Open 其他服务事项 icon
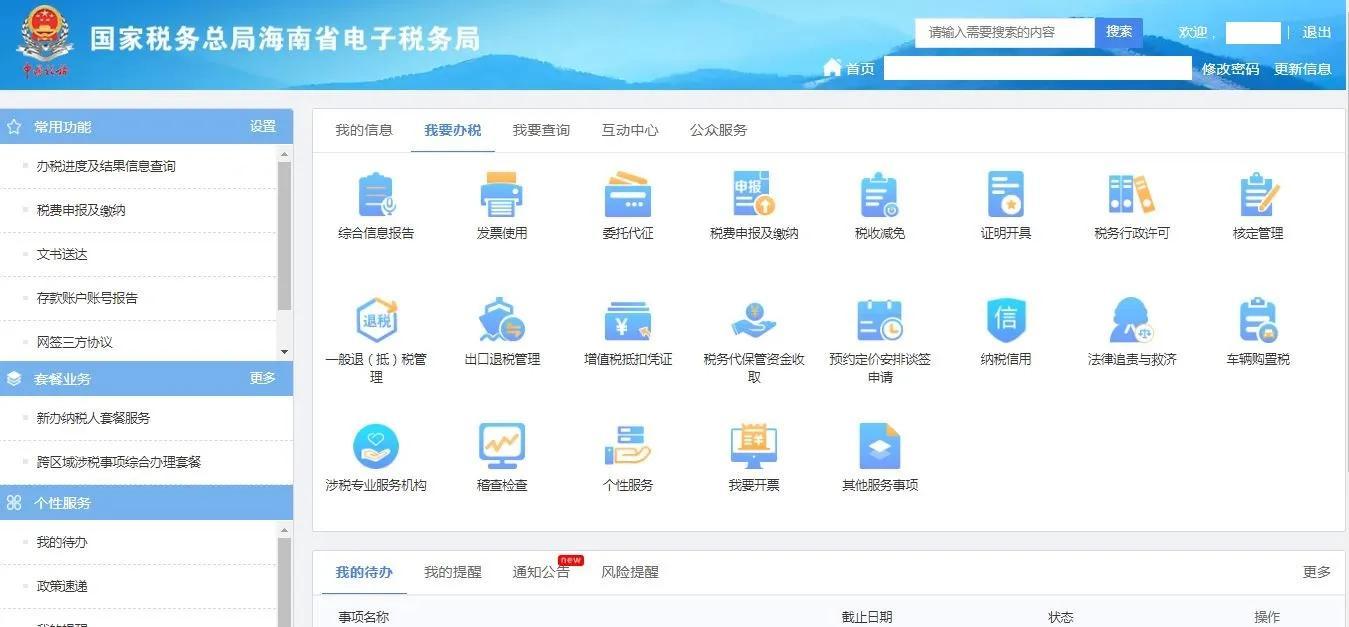The width and height of the screenshot is (1349, 627). (880, 447)
